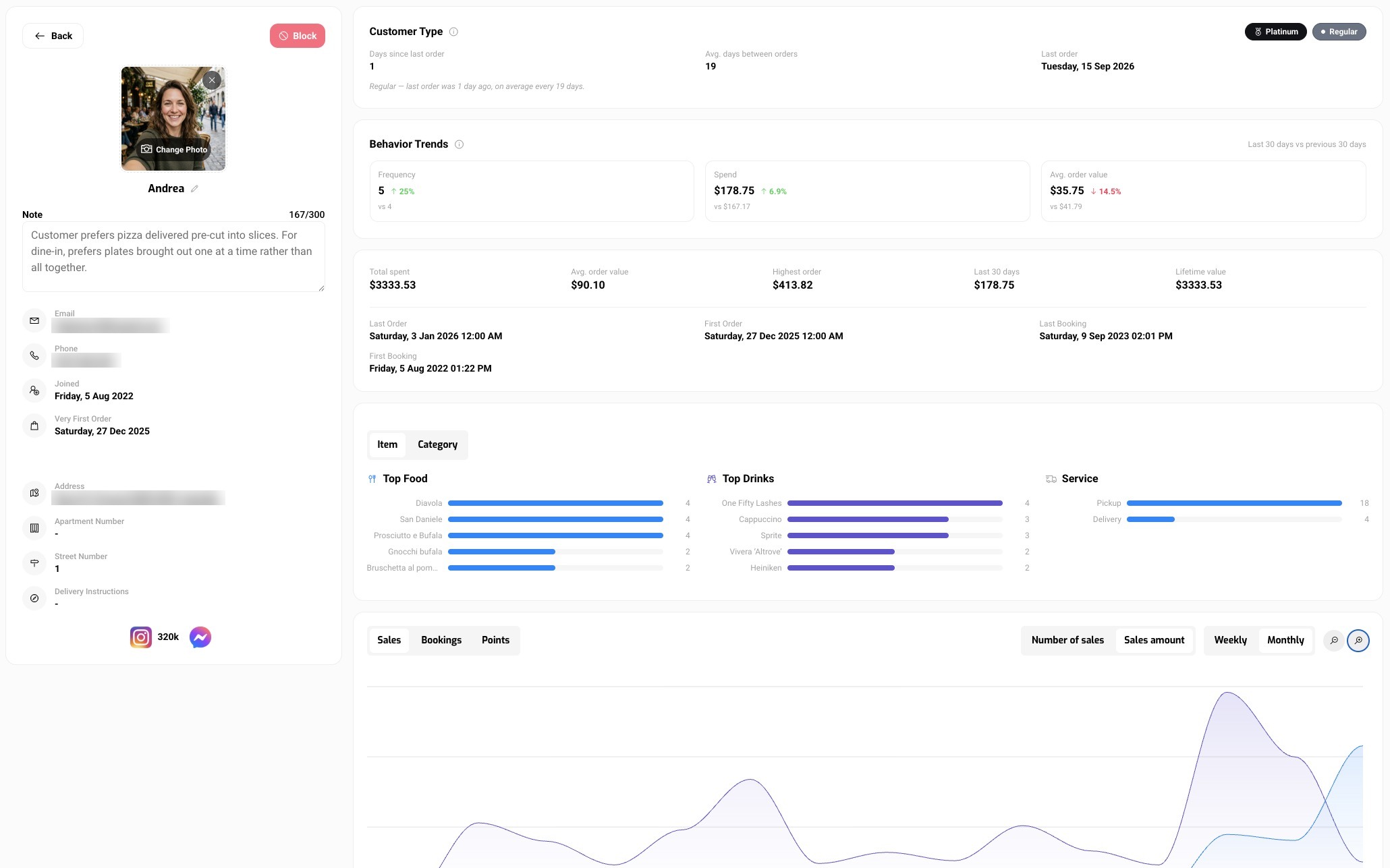The width and height of the screenshot is (1390, 868).
Task: Open the Messenger chat icon
Action: click(200, 637)
